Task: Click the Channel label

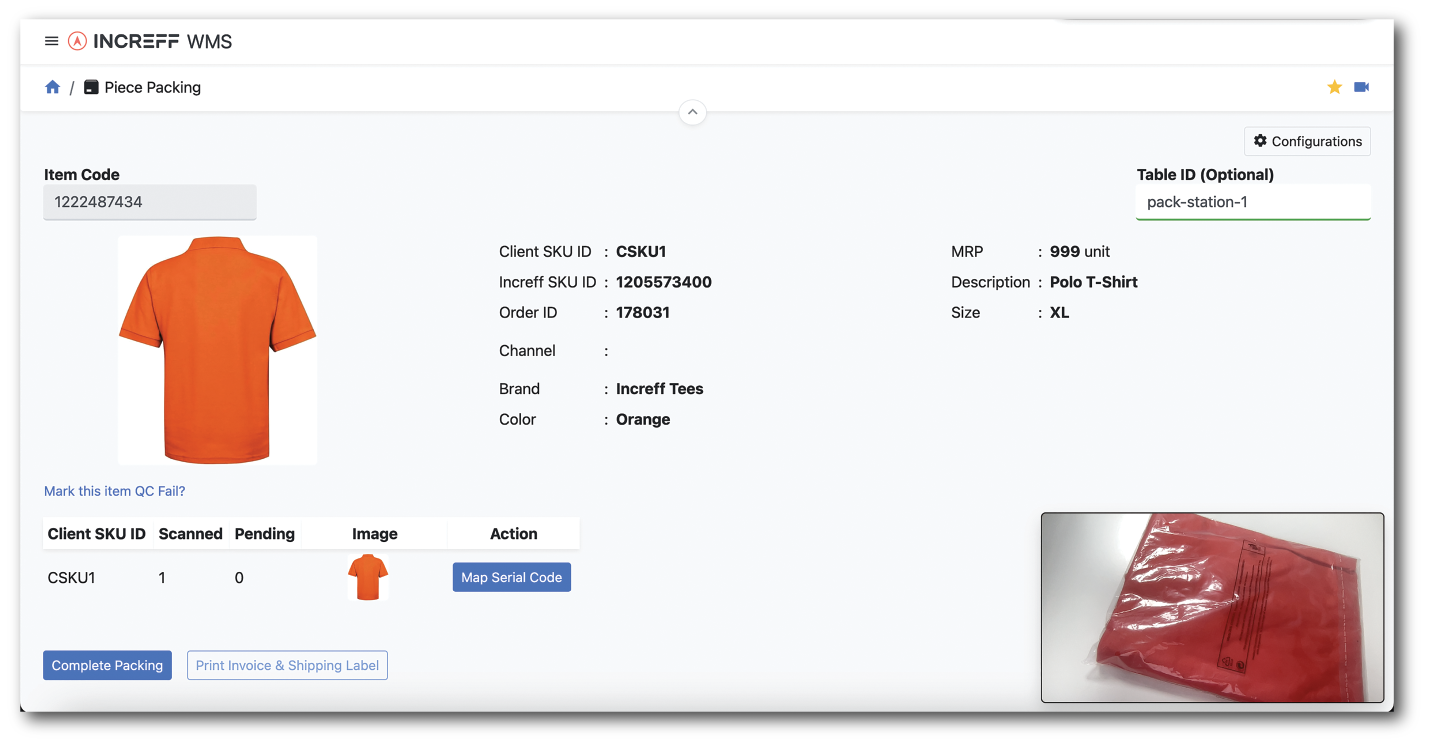Action: 527,351
